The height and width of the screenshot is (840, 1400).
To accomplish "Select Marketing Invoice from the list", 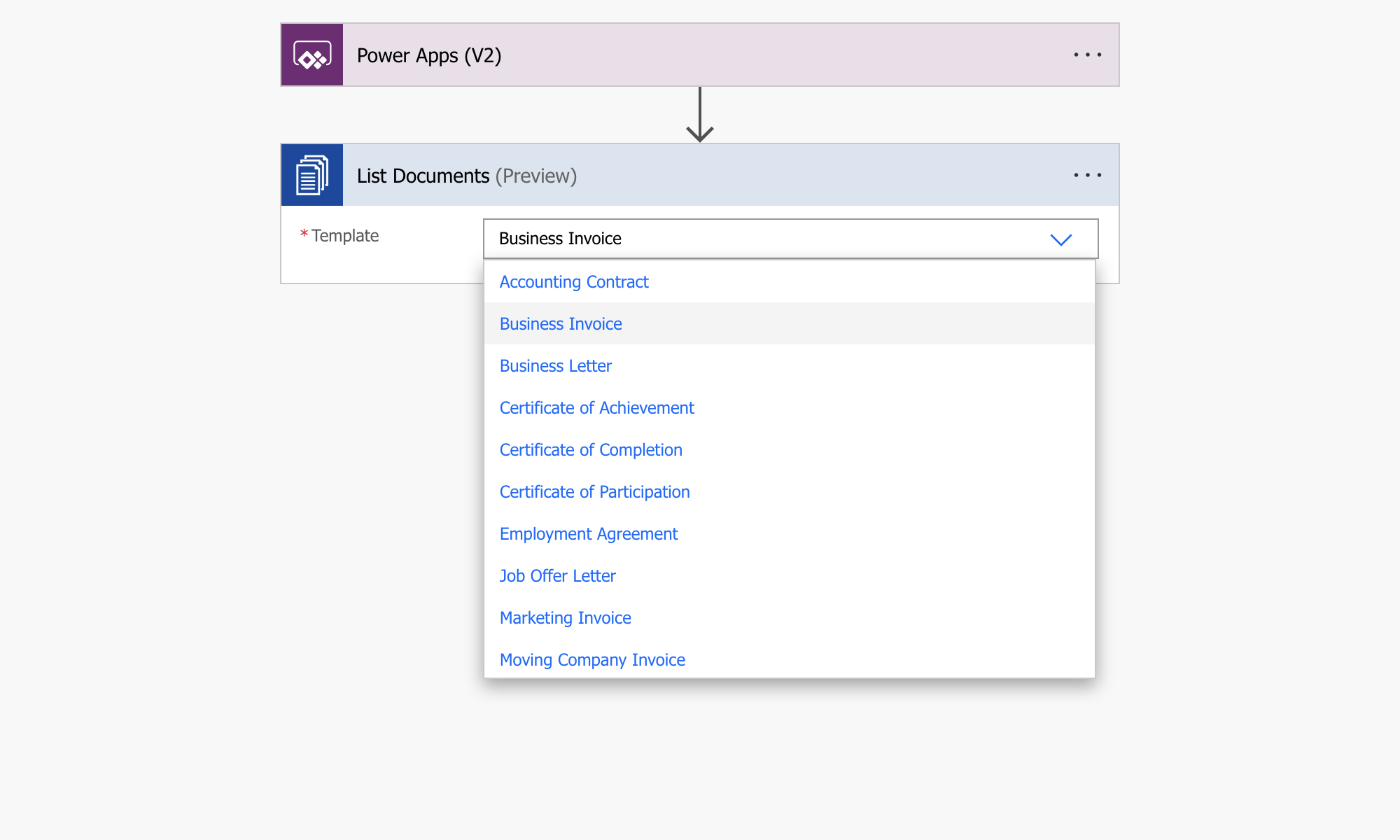I will point(564,617).
